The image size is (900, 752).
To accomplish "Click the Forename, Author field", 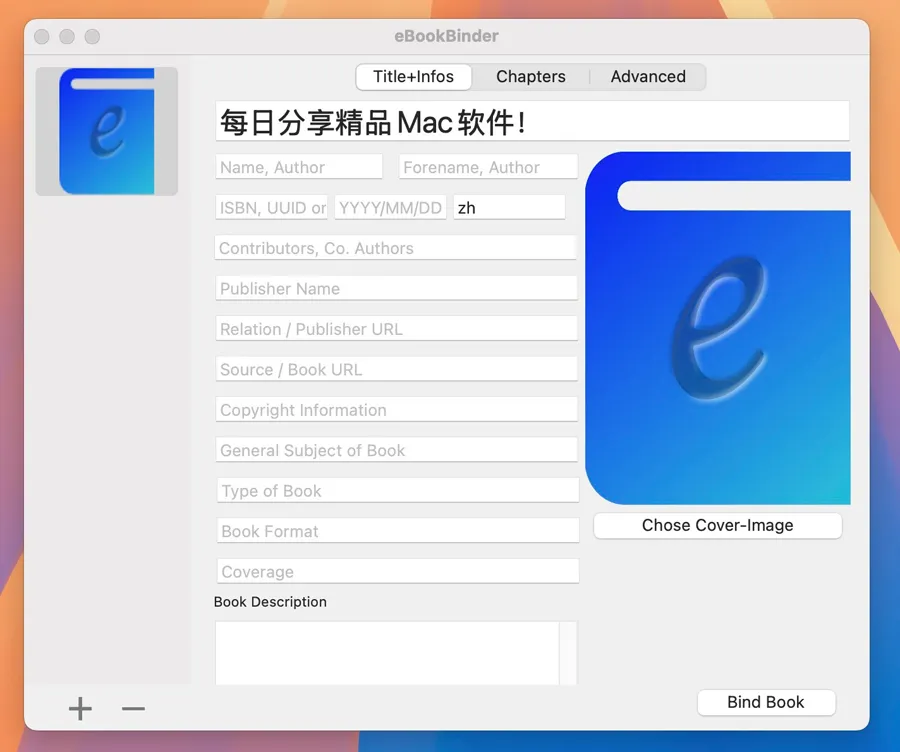I will pyautogui.click(x=488, y=167).
